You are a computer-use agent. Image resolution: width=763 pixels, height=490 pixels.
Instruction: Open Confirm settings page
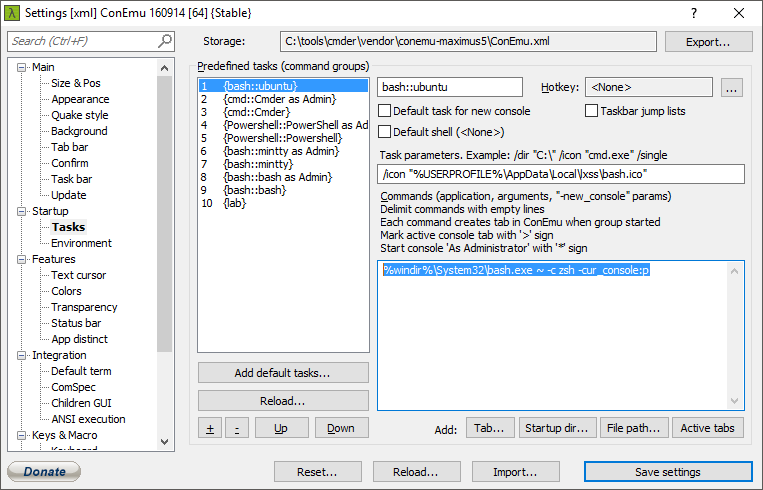pos(70,163)
